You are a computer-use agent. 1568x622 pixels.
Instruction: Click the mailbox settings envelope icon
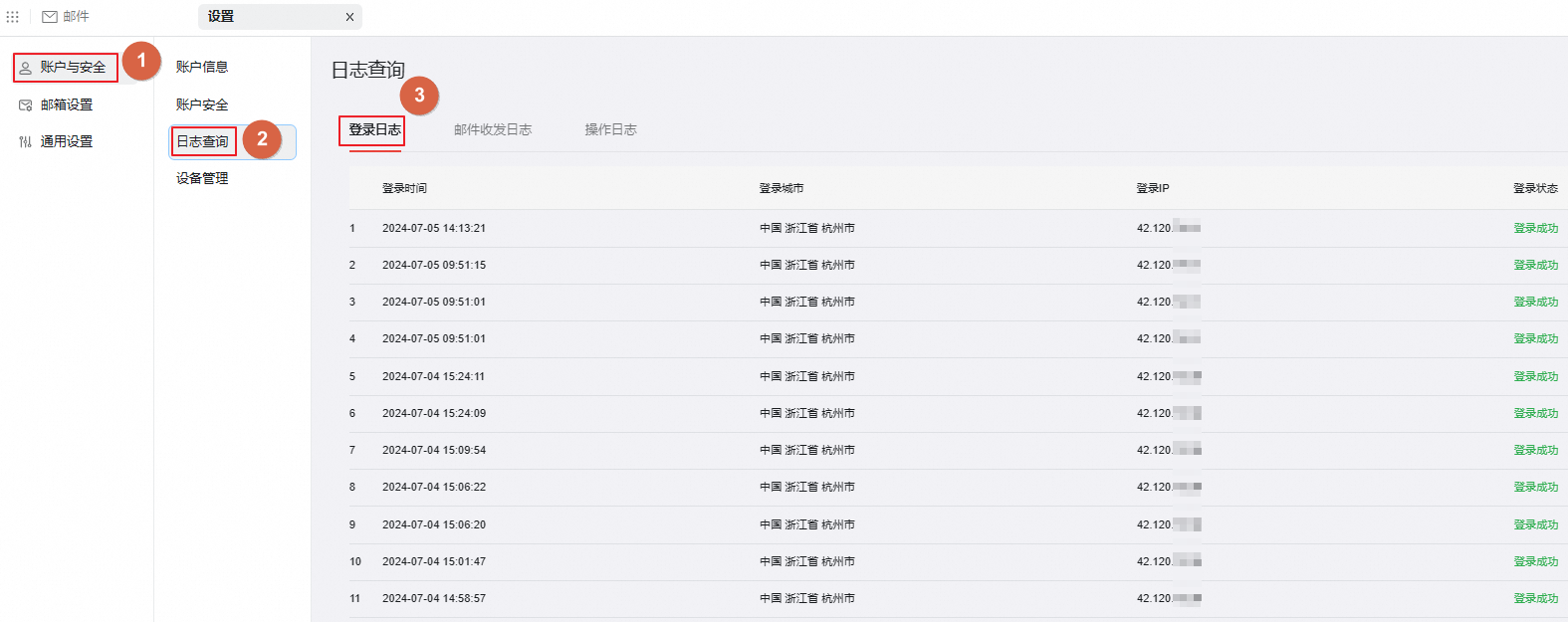26,104
